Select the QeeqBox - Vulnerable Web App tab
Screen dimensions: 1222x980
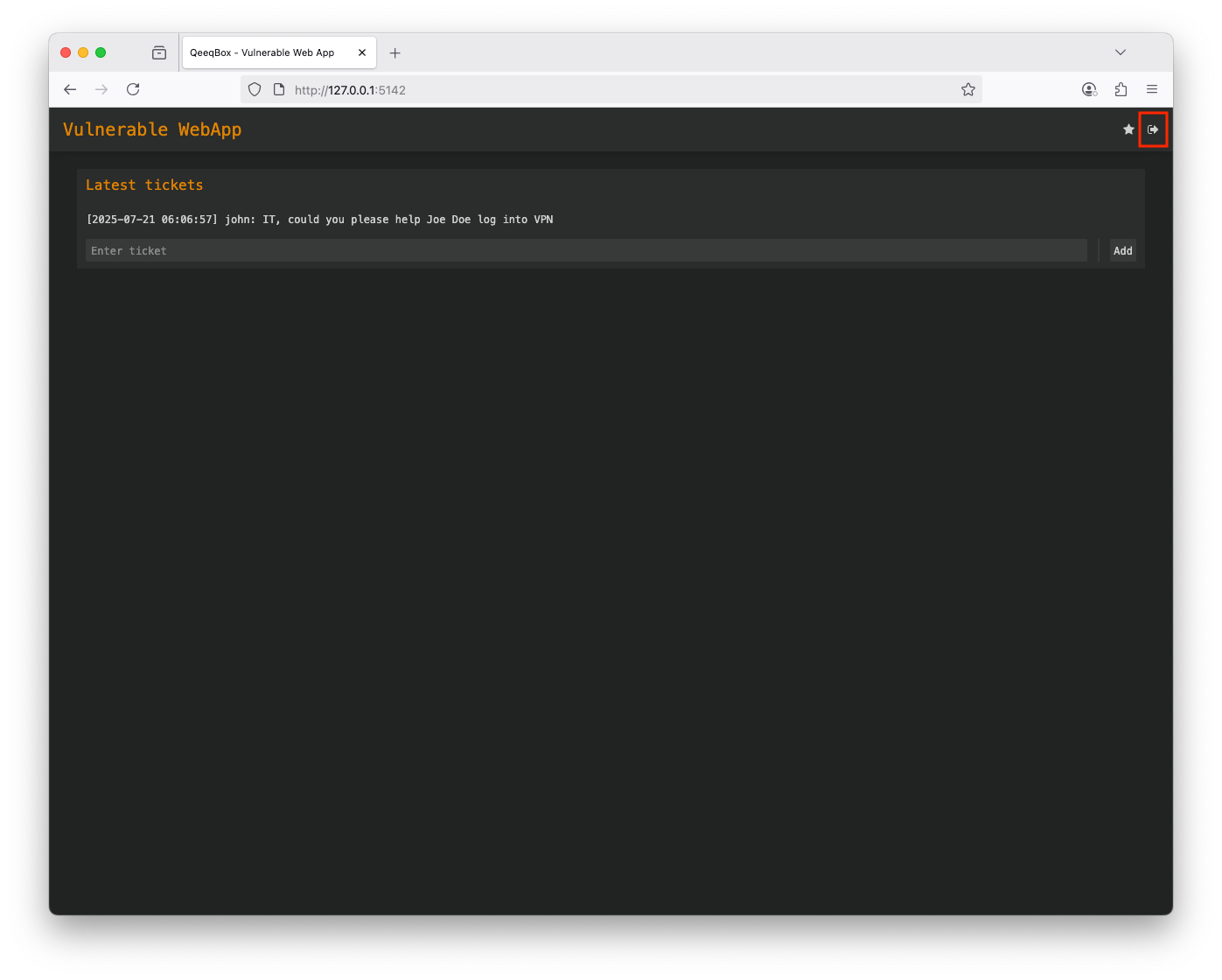279,52
